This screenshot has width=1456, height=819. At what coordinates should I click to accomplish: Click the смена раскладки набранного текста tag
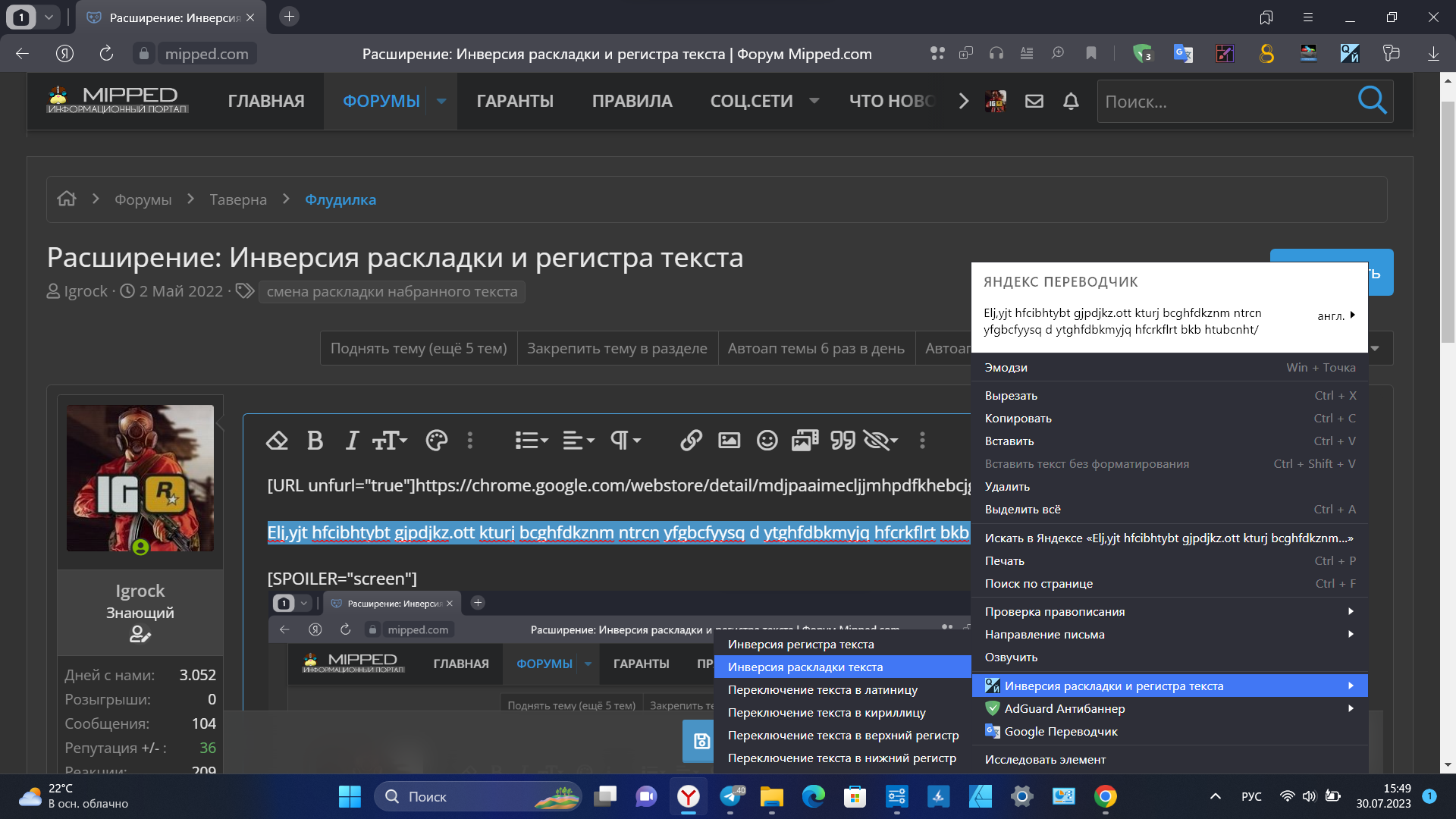click(x=392, y=291)
